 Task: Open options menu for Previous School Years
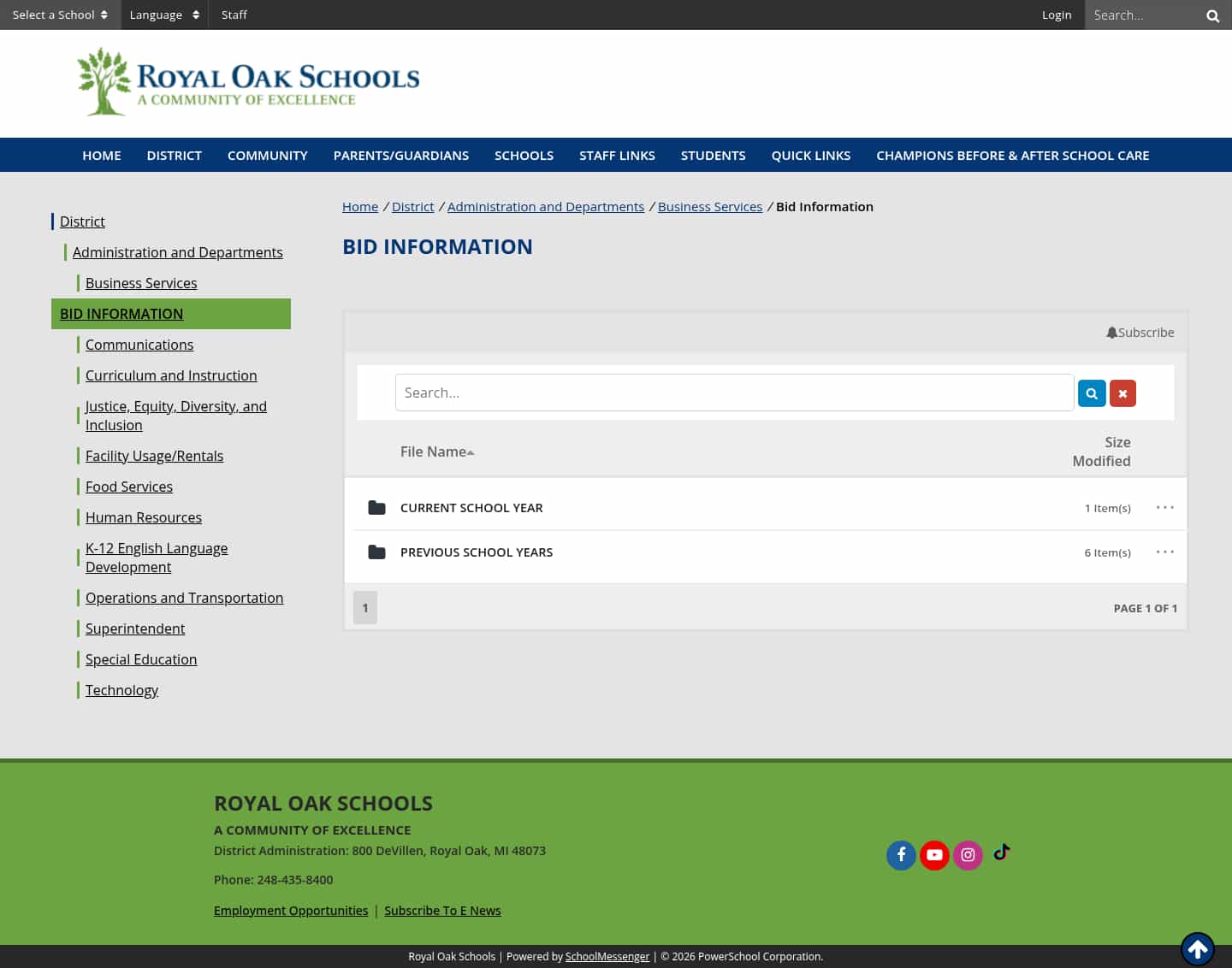[x=1164, y=552]
